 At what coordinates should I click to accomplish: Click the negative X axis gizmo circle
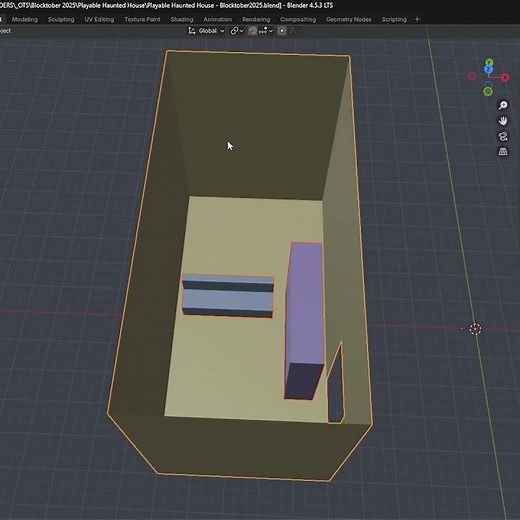point(472,76)
